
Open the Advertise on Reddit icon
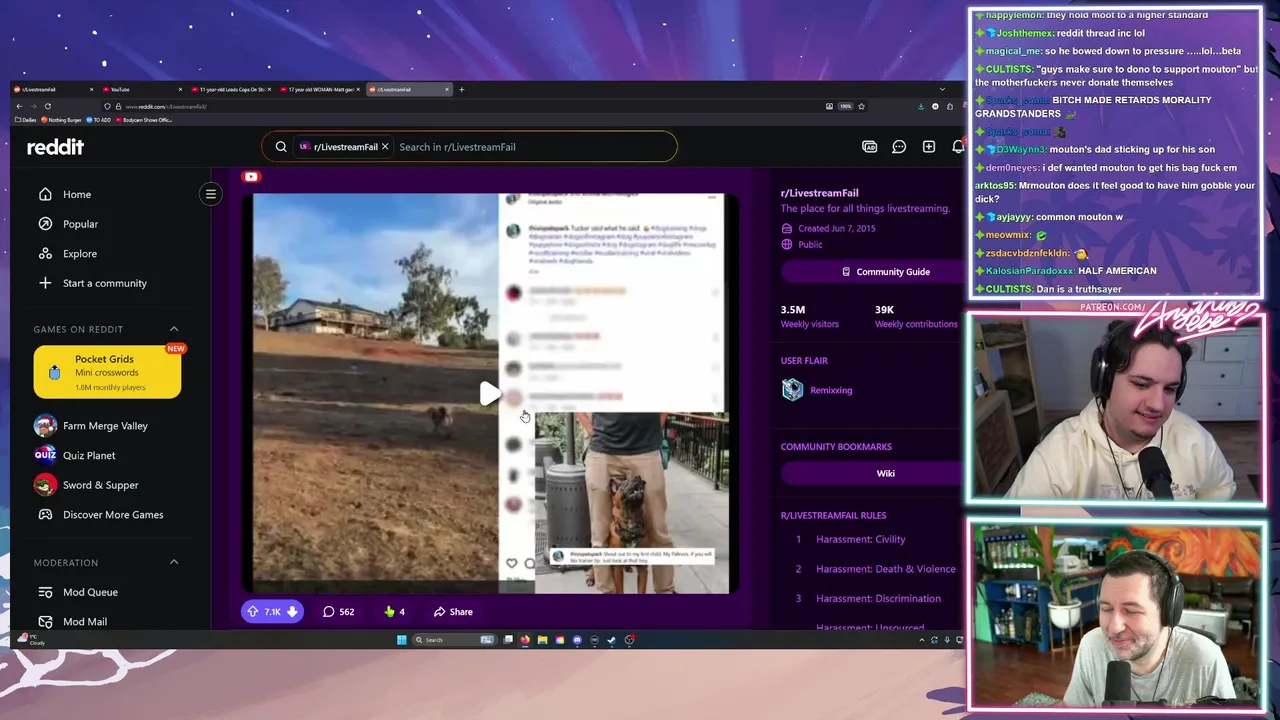870,147
